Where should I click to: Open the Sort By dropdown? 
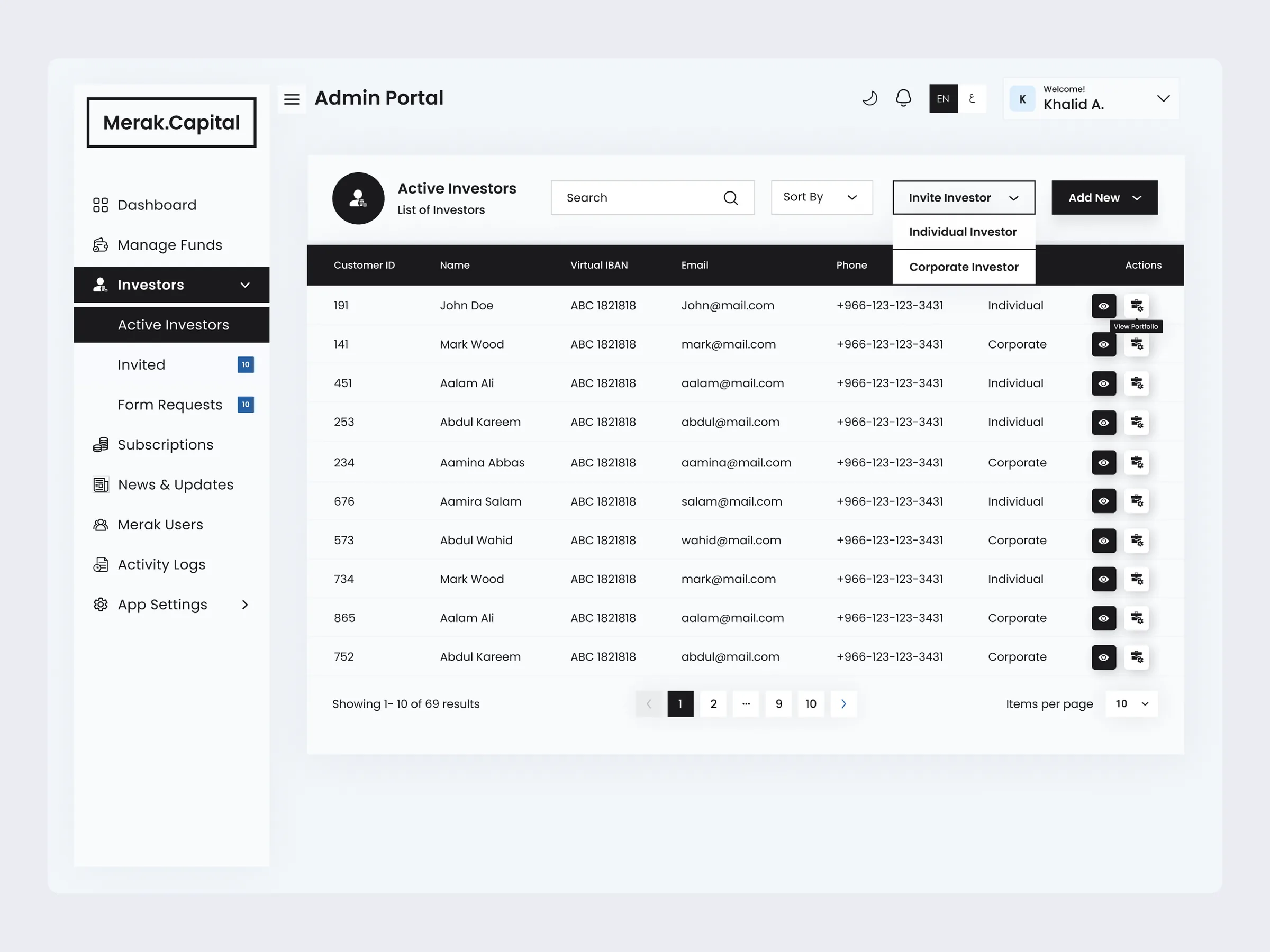(822, 197)
